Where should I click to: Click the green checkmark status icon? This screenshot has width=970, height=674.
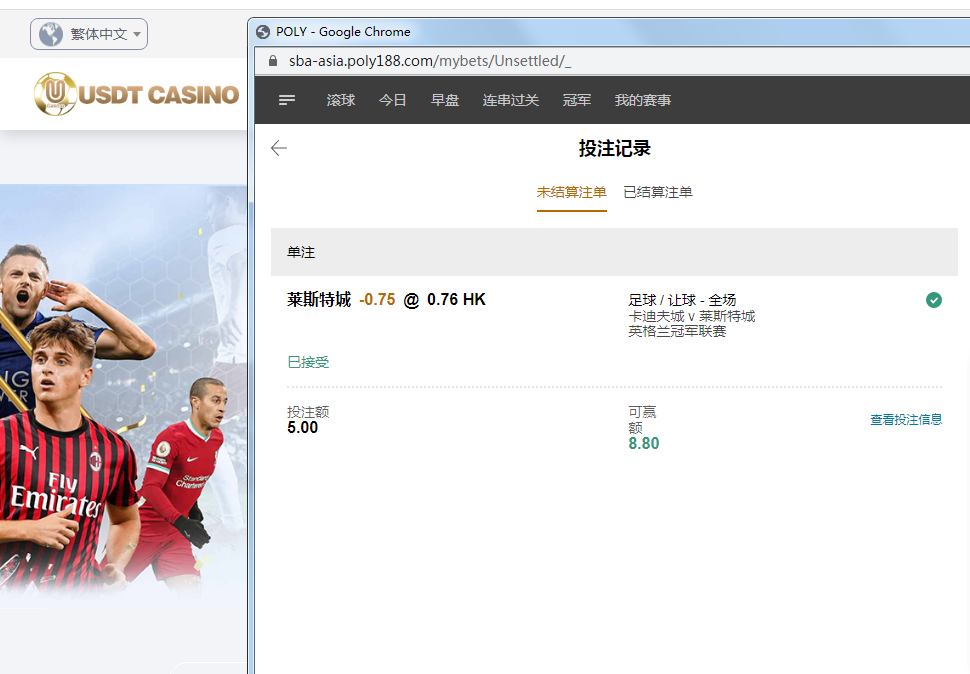click(x=934, y=300)
